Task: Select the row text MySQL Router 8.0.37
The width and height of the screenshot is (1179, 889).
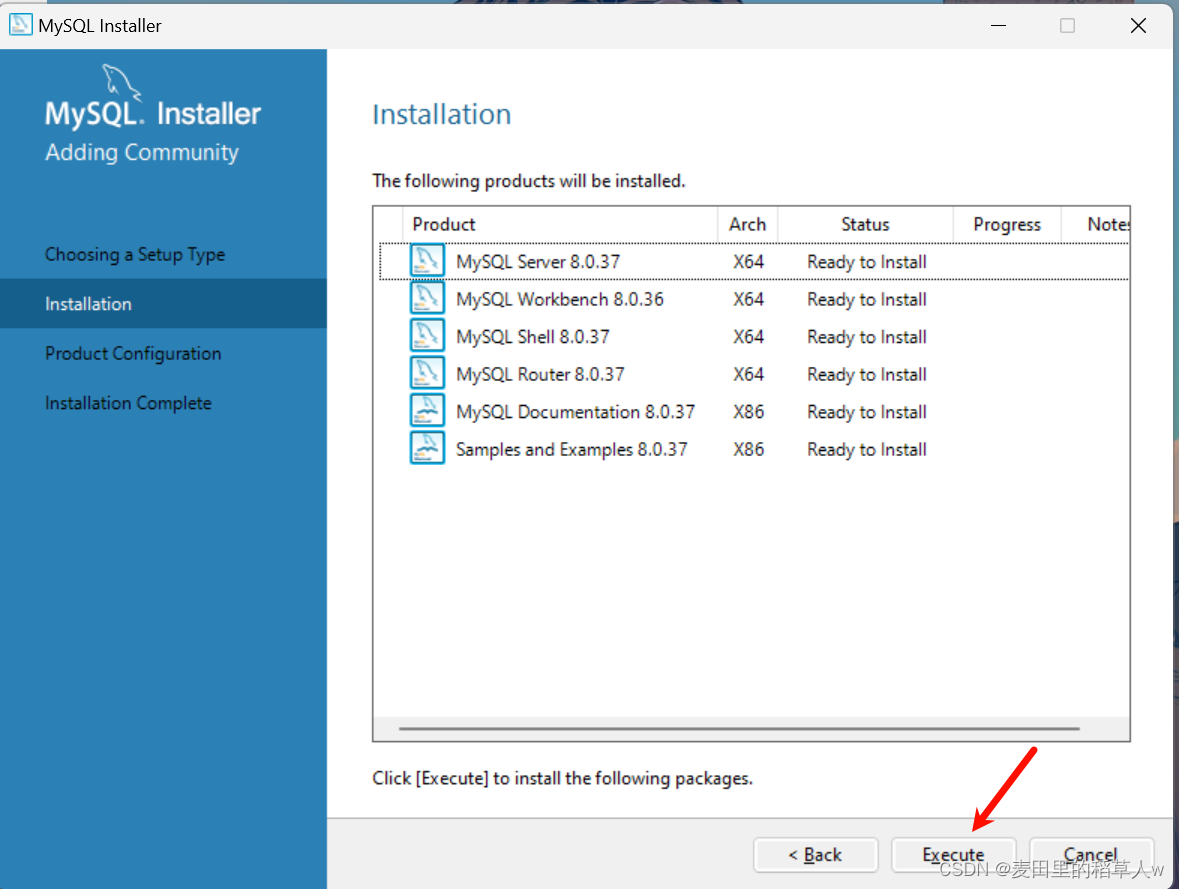Action: pyautogui.click(x=541, y=375)
